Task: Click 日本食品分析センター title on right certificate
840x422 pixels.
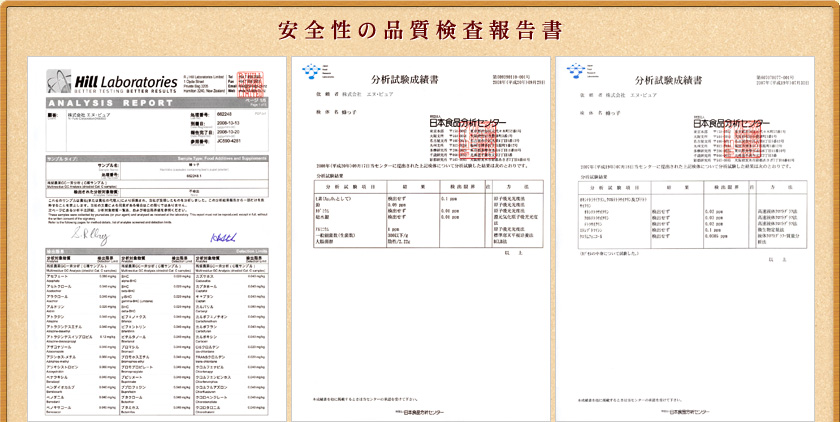Action: pos(732,121)
